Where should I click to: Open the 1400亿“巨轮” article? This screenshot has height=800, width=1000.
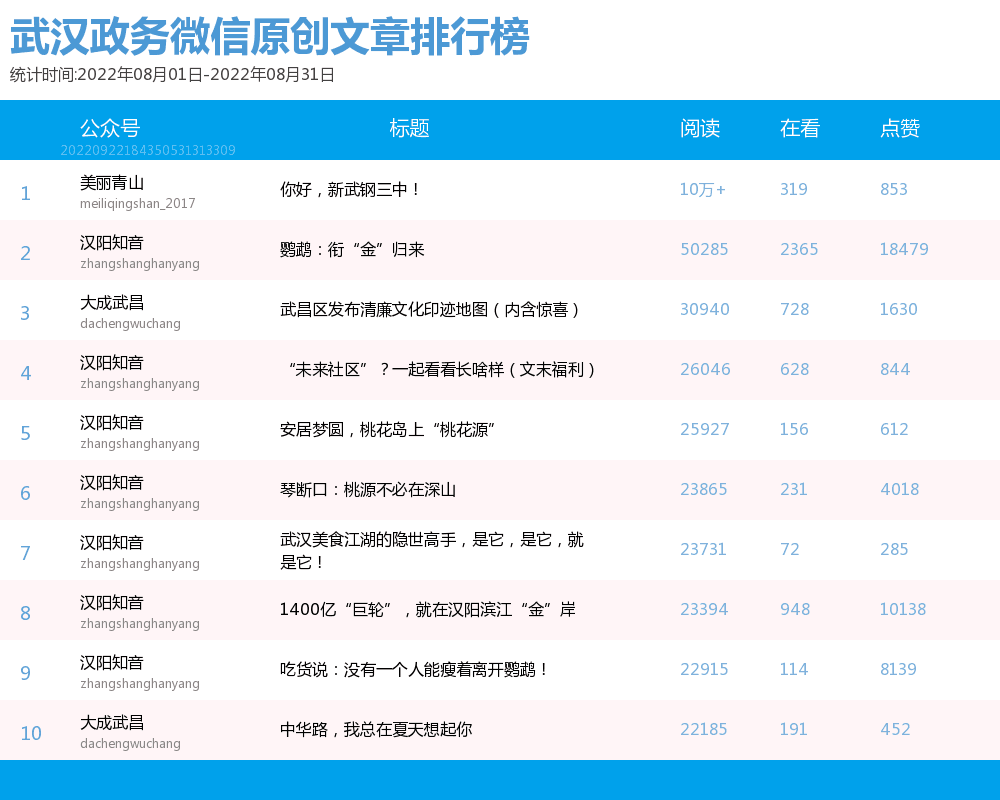point(427,609)
